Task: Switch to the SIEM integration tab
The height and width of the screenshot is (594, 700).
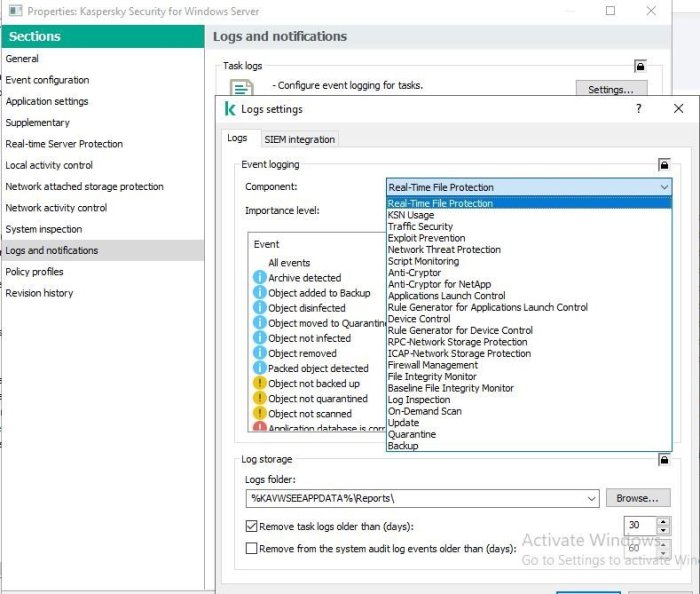Action: [x=299, y=140]
